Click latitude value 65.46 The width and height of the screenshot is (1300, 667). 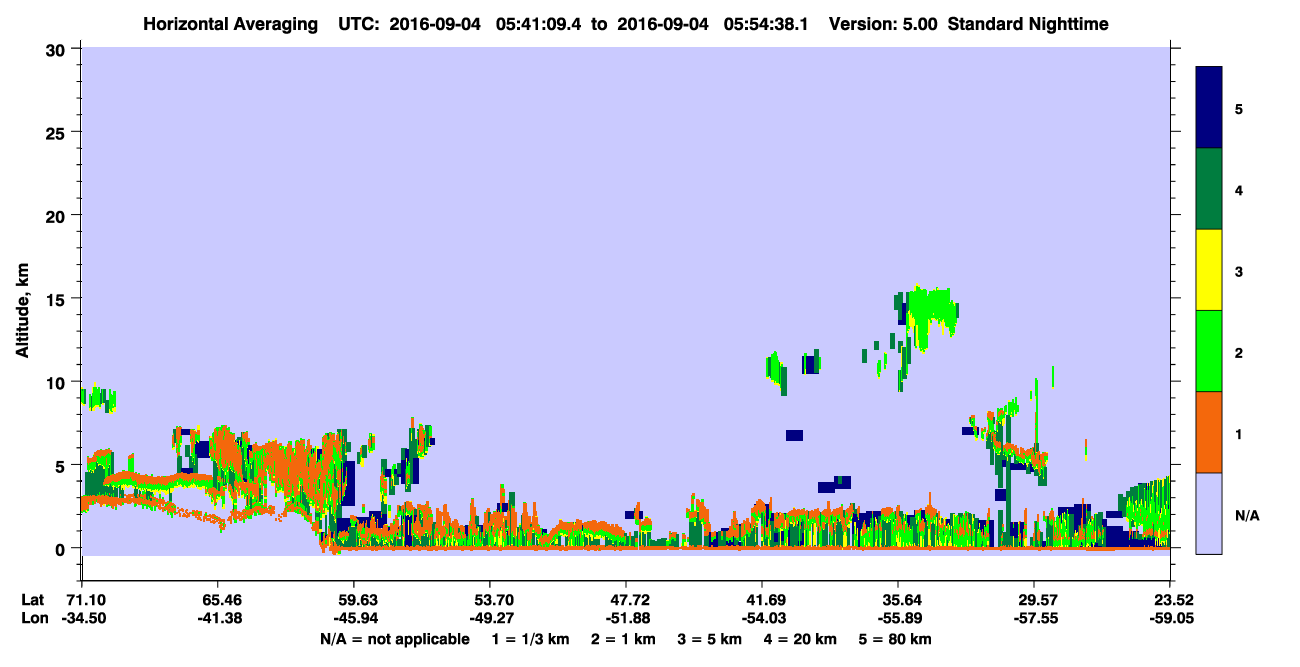218,600
